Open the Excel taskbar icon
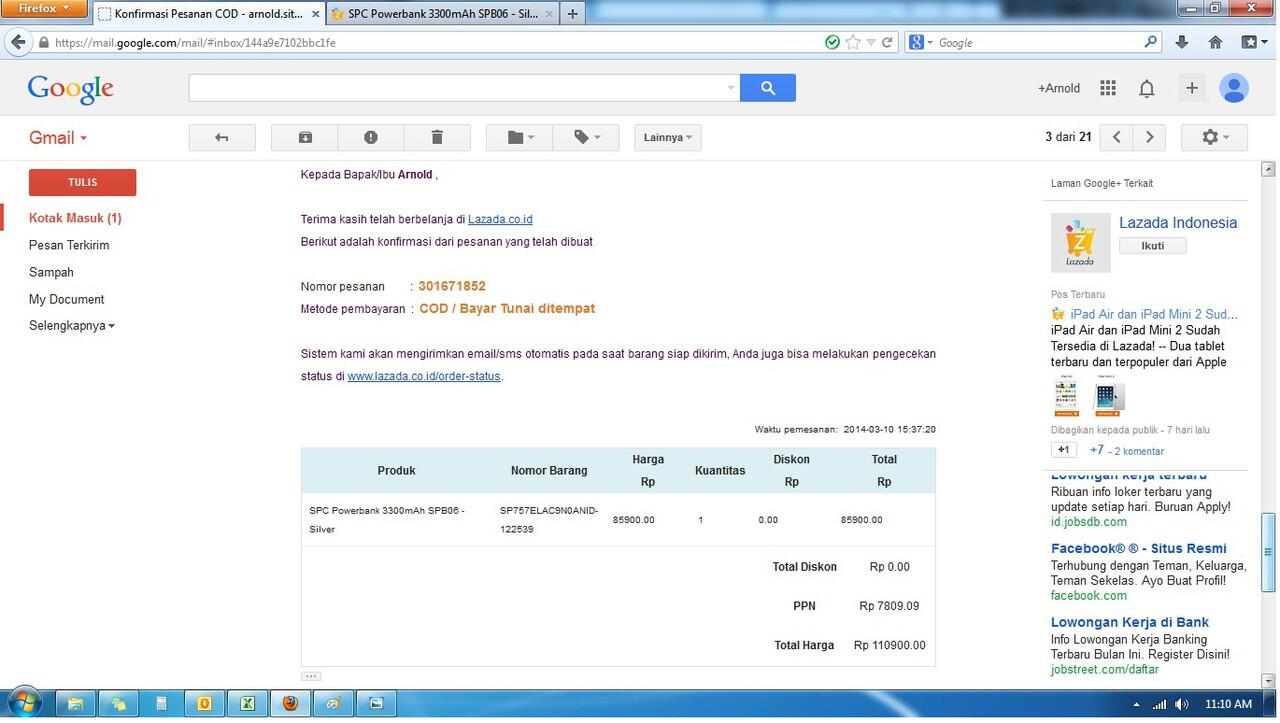 pyautogui.click(x=247, y=704)
